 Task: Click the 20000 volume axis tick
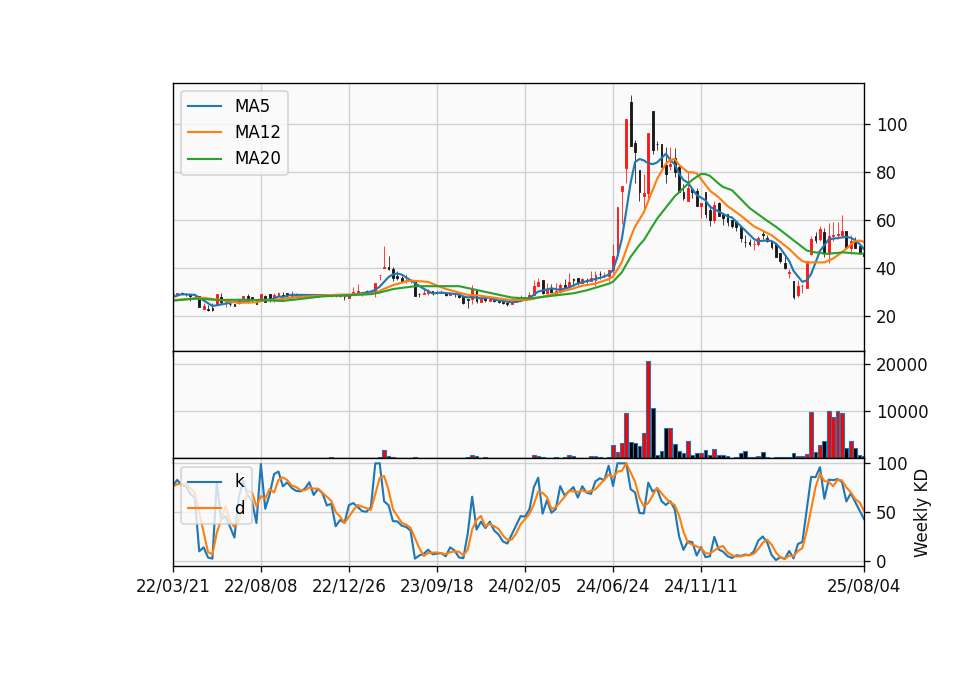(902, 365)
